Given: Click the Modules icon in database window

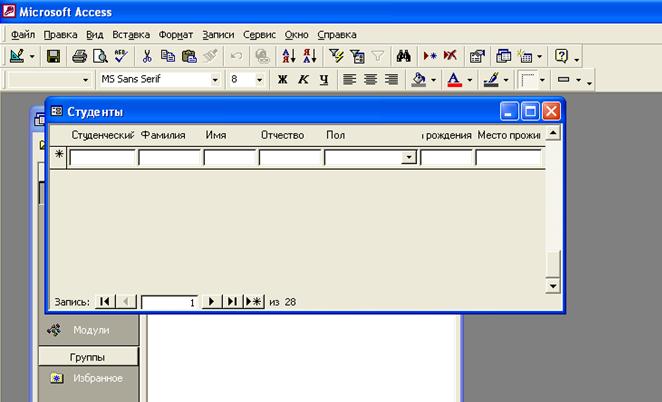Looking at the screenshot, I should [x=54, y=330].
